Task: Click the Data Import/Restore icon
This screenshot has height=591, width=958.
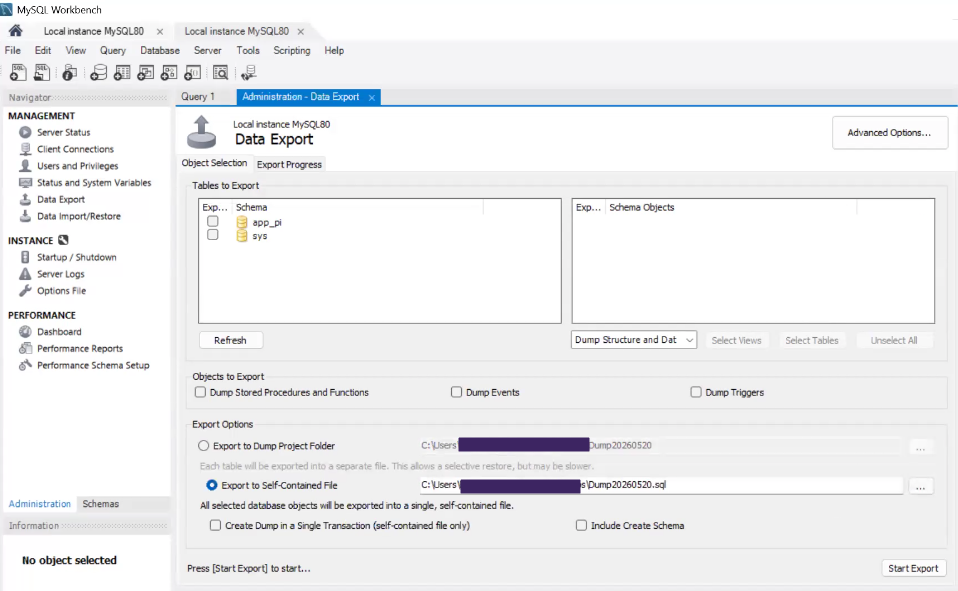Action: tap(25, 216)
